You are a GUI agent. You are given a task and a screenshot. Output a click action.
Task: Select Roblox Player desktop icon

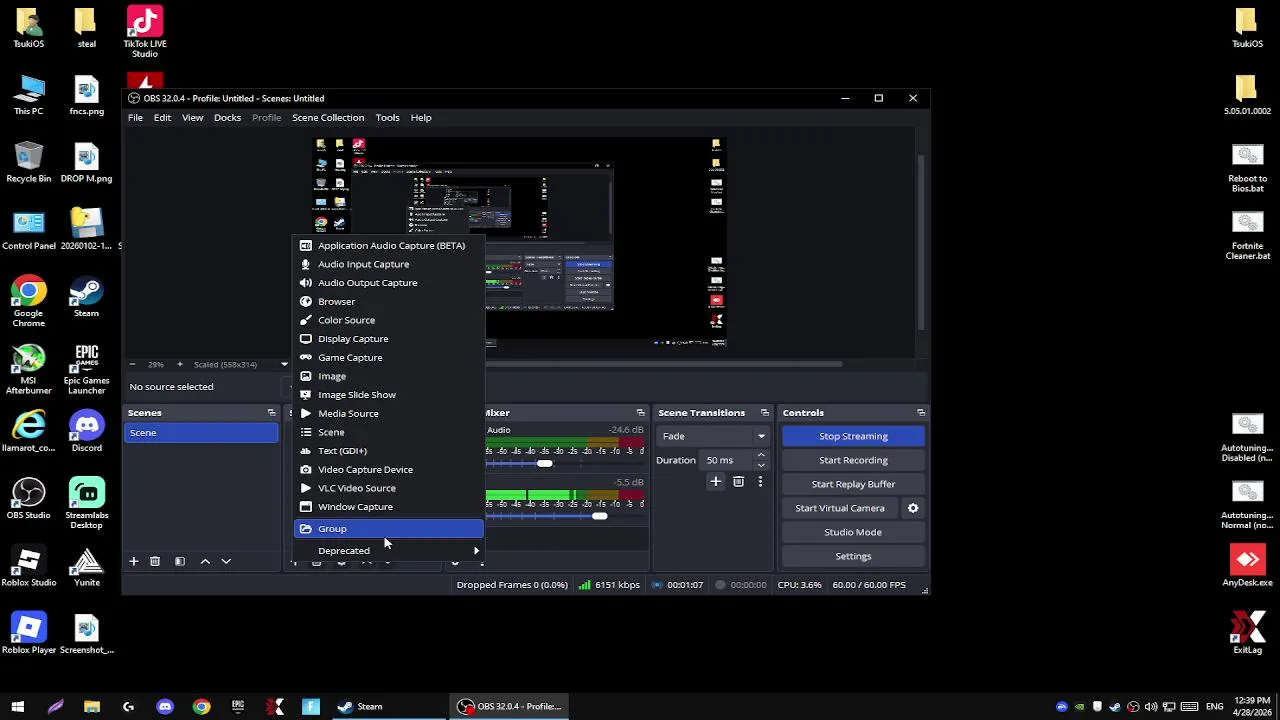(29, 633)
